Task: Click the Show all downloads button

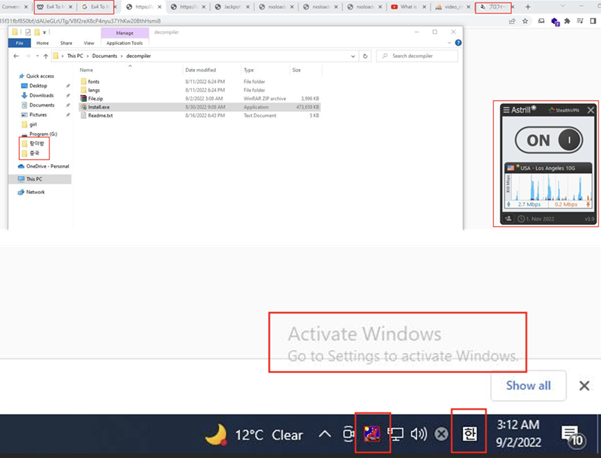Action: 527,385
